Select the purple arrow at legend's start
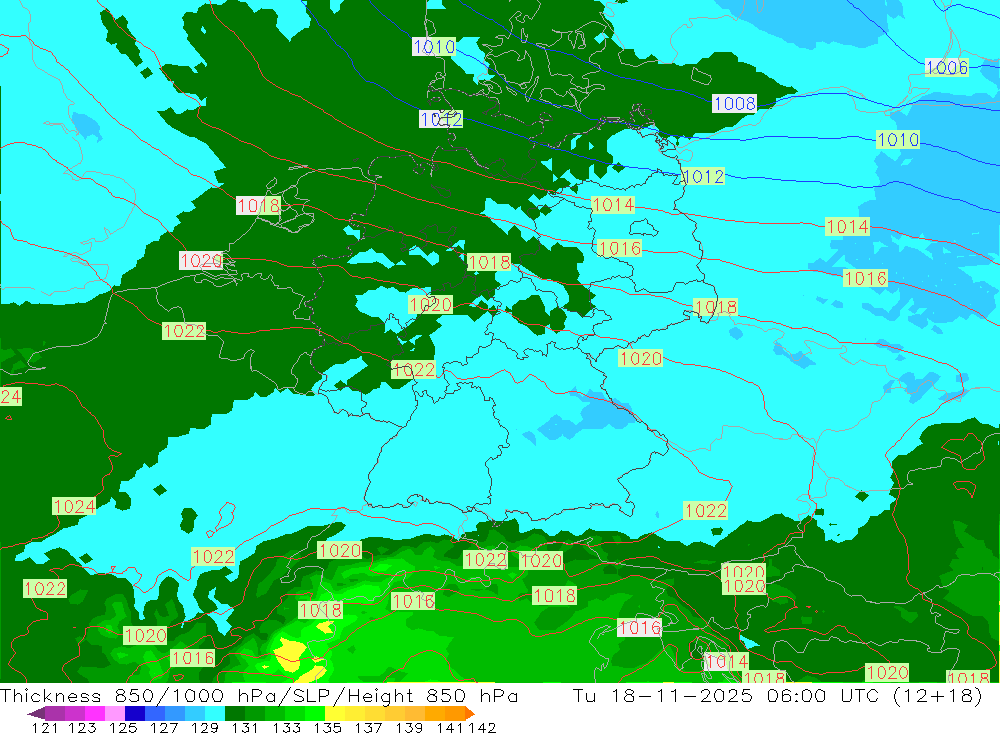Image resolution: width=1000 pixels, height=733 pixels. [36, 713]
